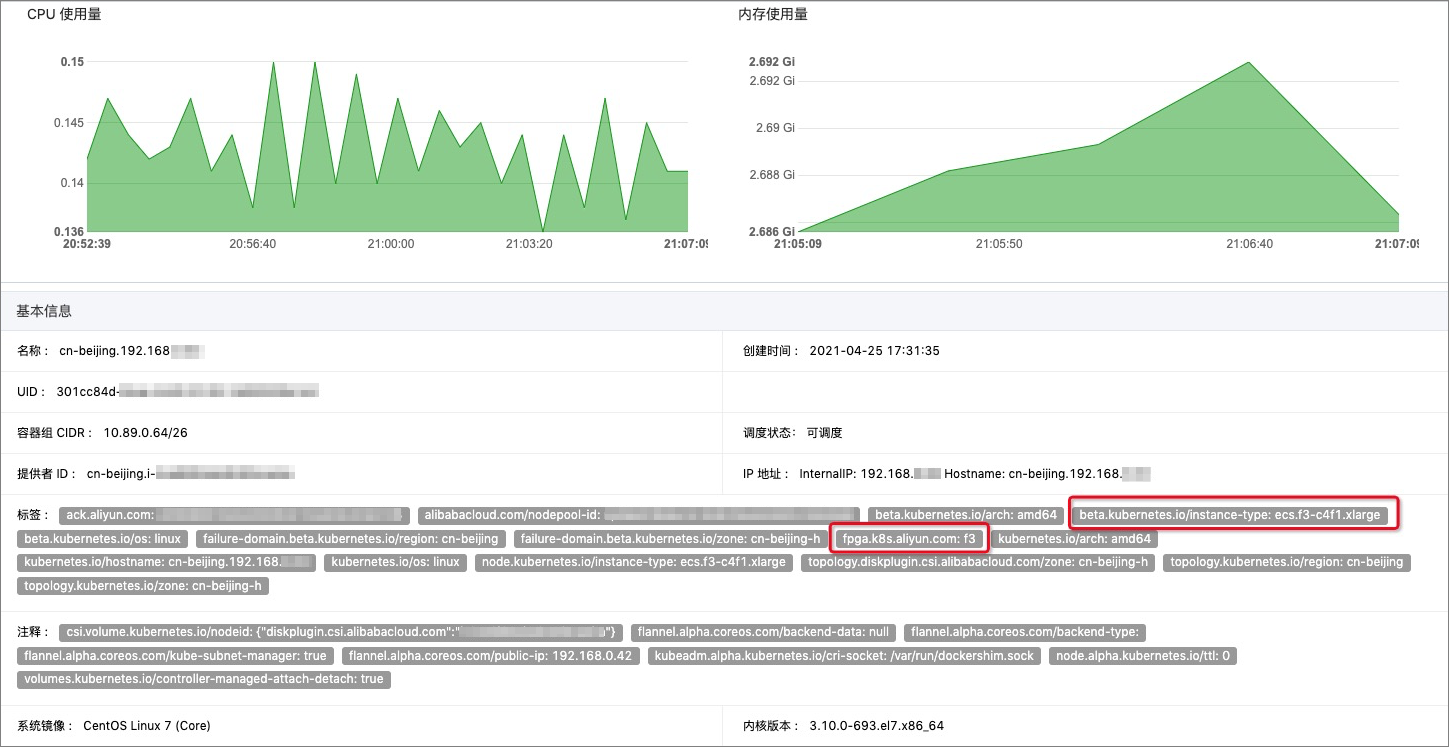Screen dimensions: 1449x747
Task: Click the 2.686 Gi axis label
Action: pyautogui.click(x=771, y=231)
